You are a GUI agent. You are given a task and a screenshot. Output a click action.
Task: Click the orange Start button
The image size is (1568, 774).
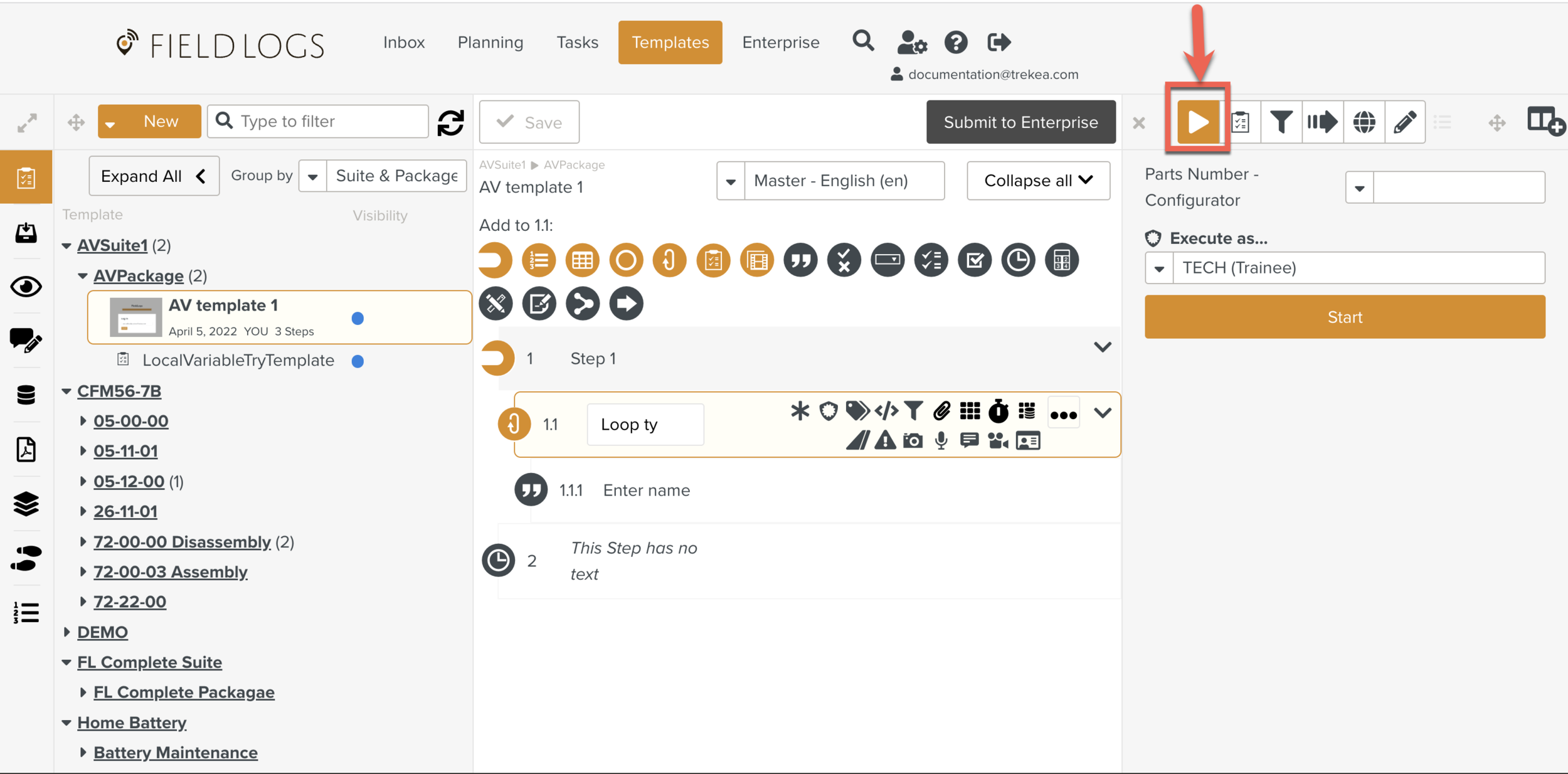tap(1345, 317)
